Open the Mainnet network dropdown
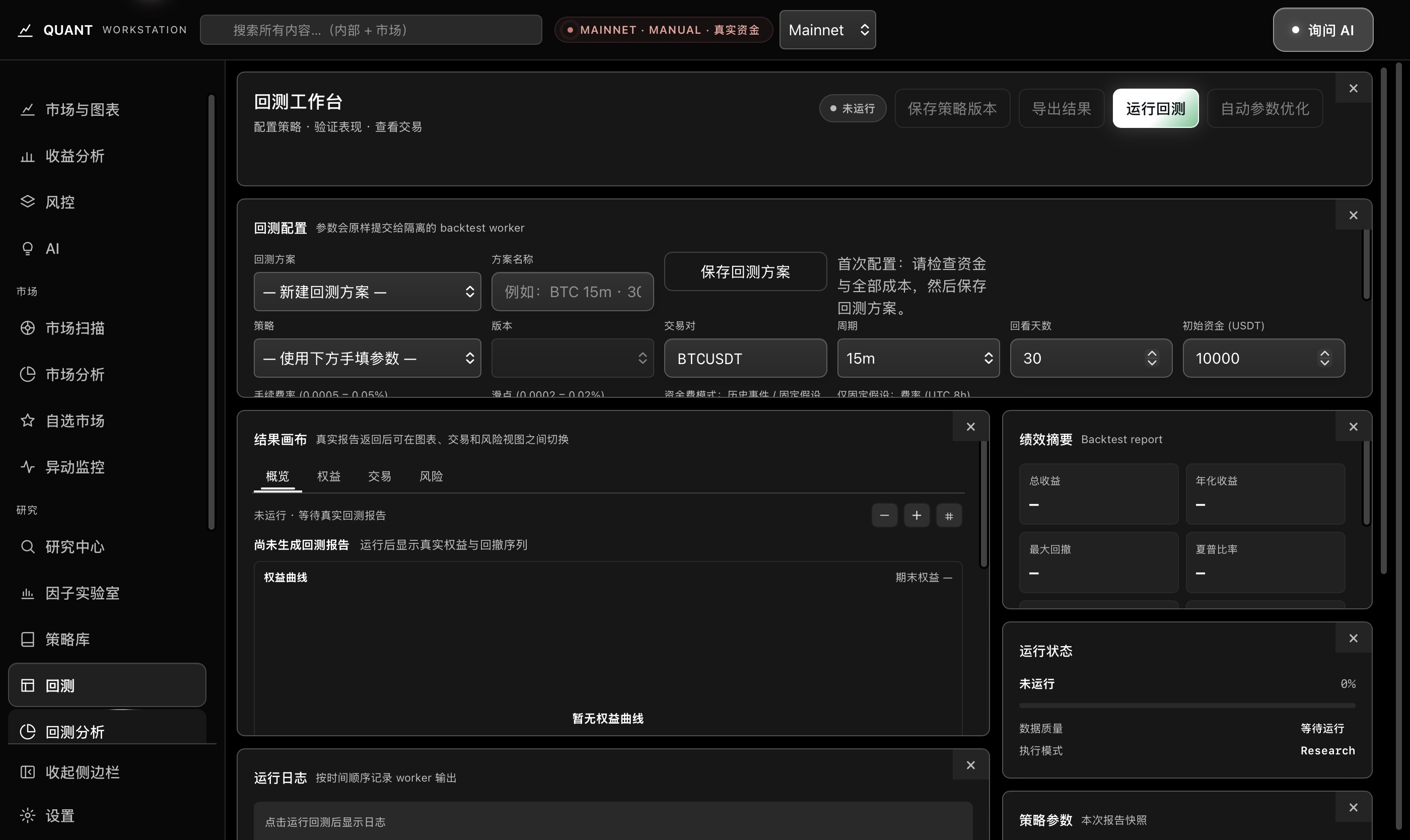Image resolution: width=1410 pixels, height=840 pixels. [827, 30]
